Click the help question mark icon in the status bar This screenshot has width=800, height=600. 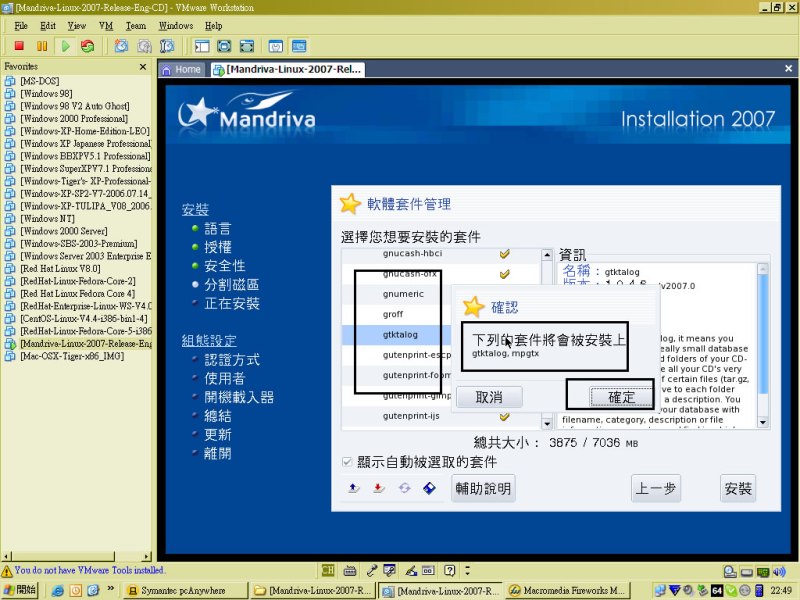tap(449, 570)
